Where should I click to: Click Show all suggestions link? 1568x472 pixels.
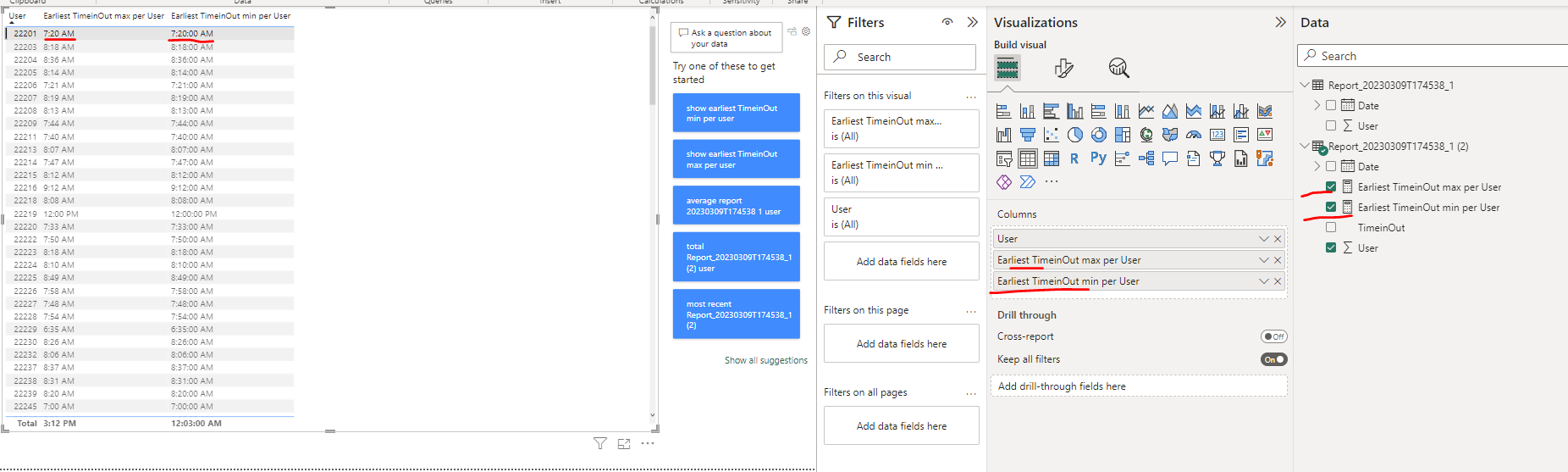click(x=766, y=360)
